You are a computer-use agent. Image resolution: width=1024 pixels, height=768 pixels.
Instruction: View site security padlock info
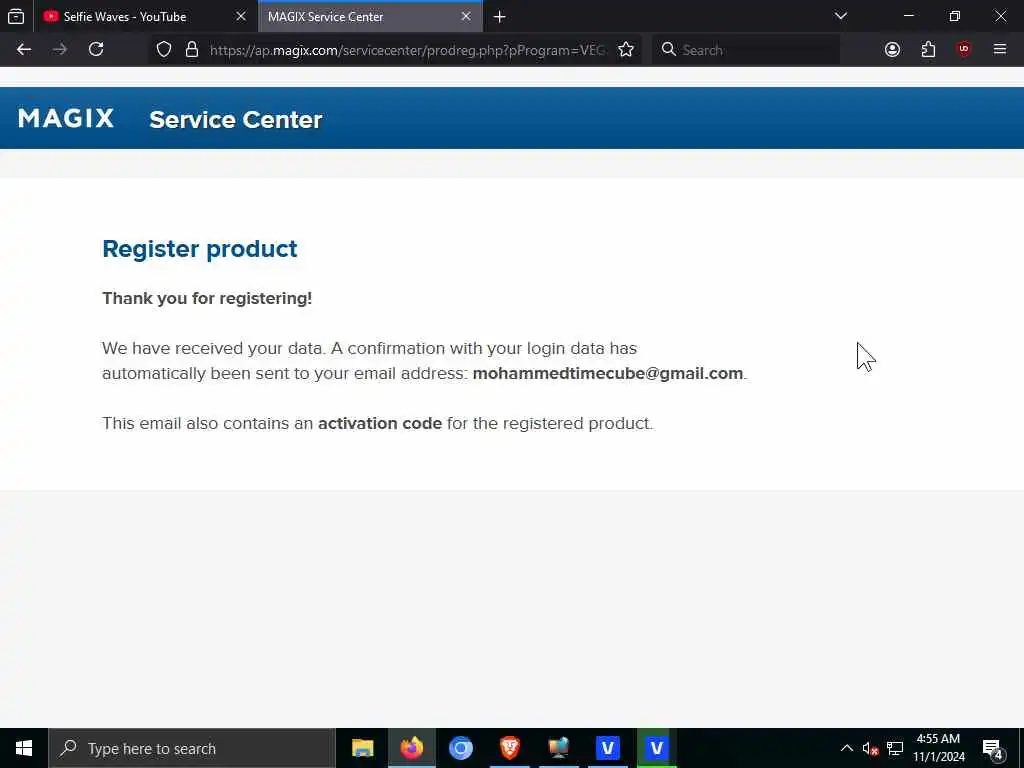coord(191,50)
